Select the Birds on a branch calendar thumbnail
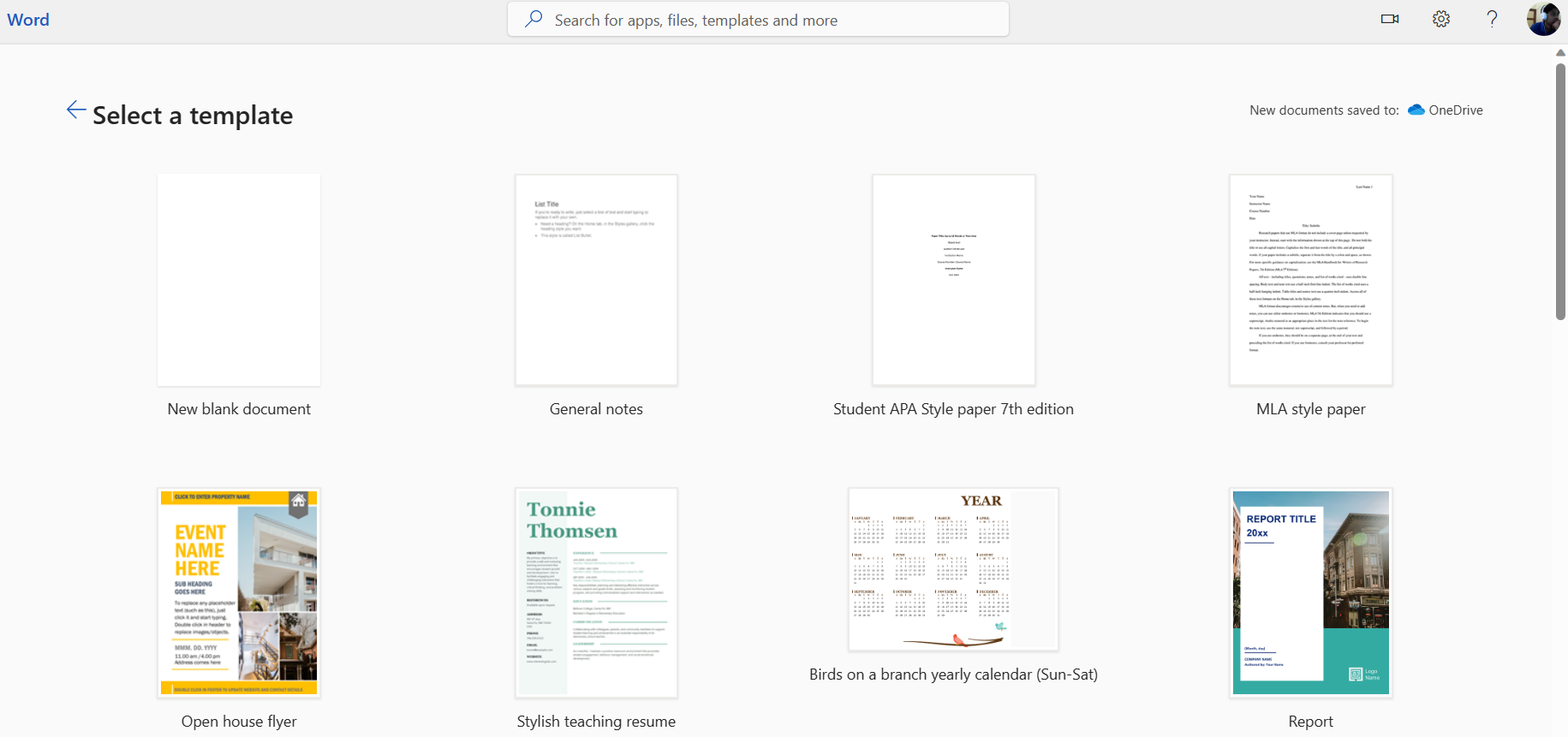The image size is (1568, 737). pos(953,569)
